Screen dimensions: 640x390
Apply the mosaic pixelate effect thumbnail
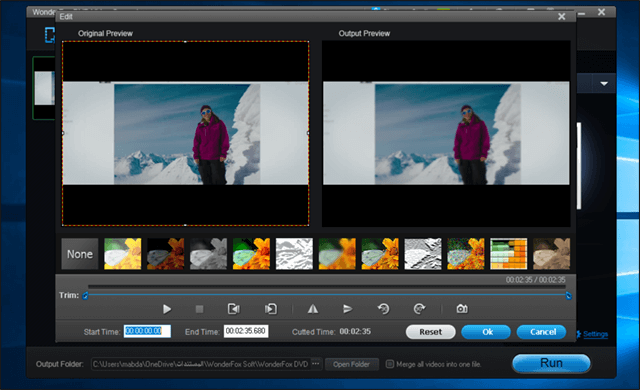click(x=508, y=254)
